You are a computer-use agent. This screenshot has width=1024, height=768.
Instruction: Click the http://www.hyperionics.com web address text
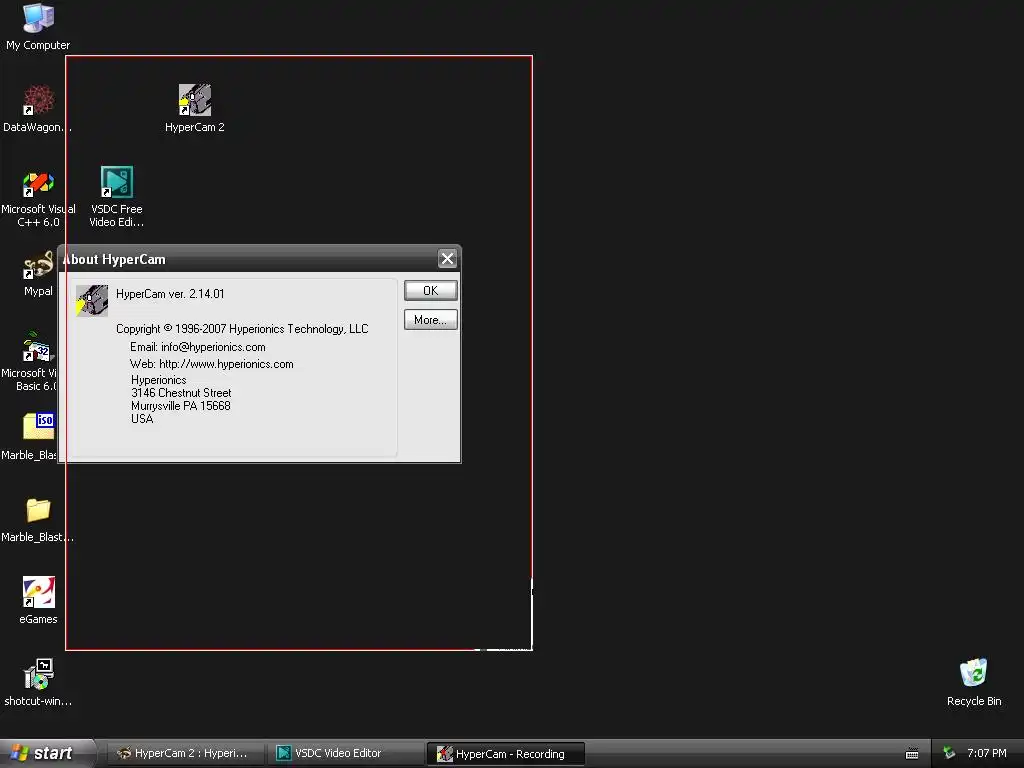226,364
